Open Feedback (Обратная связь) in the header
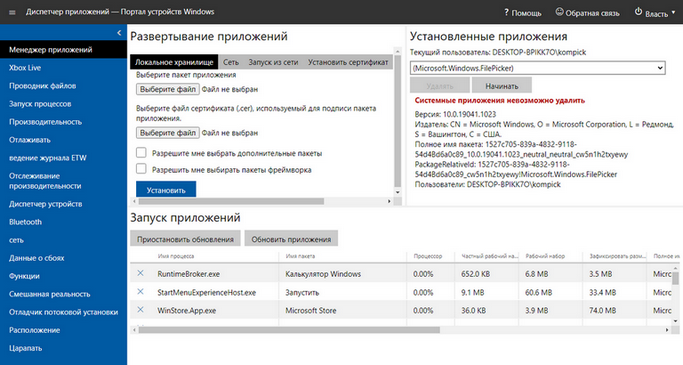 tap(587, 13)
